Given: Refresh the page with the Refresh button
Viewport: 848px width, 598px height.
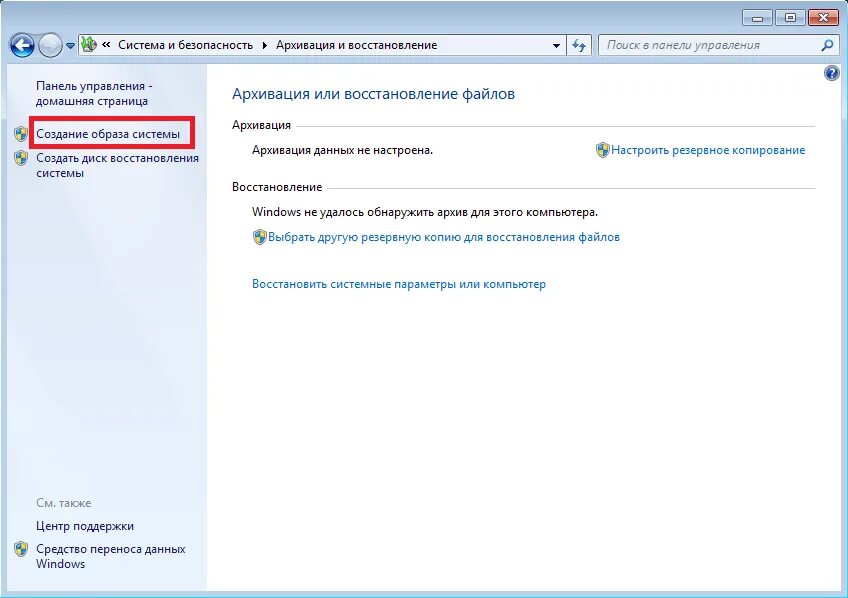Looking at the screenshot, I should (579, 45).
